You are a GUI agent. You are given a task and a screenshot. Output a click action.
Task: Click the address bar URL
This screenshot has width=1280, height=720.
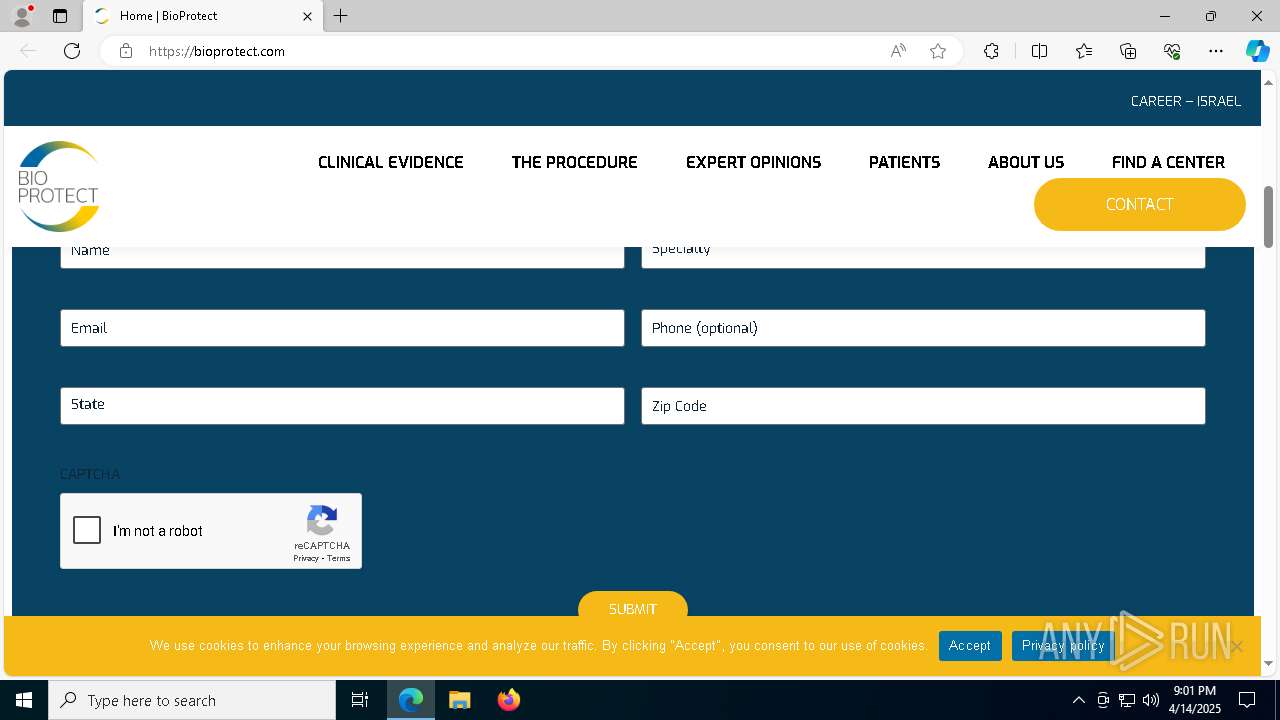click(217, 51)
